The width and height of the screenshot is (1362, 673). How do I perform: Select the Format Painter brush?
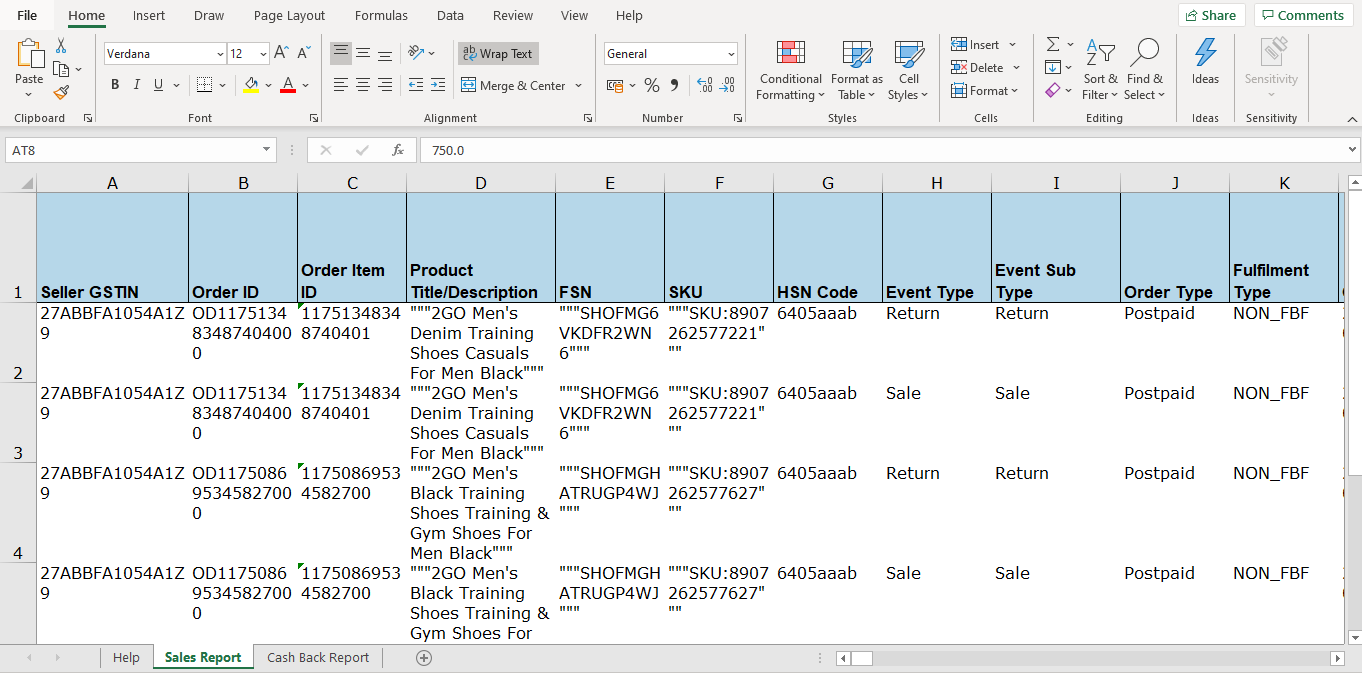(x=61, y=93)
